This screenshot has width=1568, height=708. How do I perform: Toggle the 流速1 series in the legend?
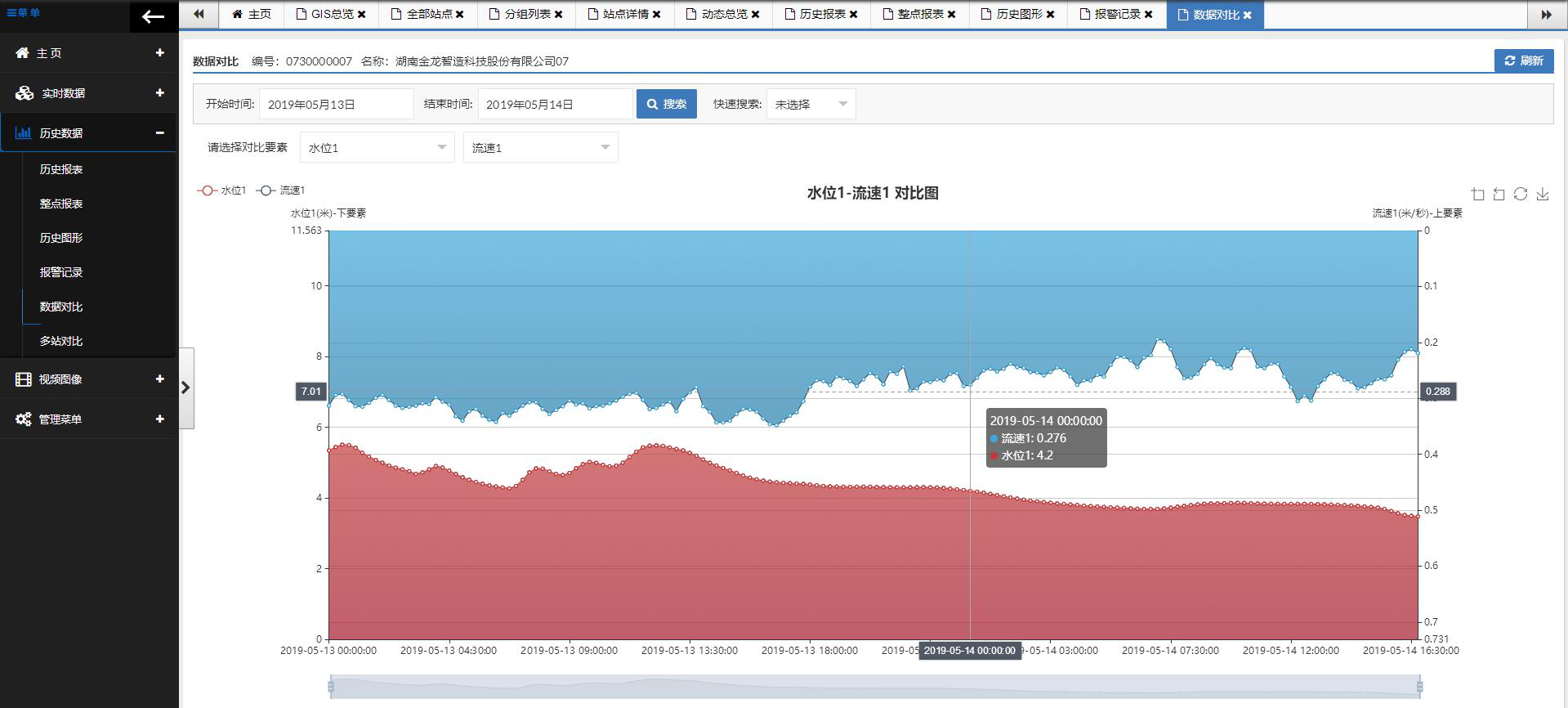(280, 190)
